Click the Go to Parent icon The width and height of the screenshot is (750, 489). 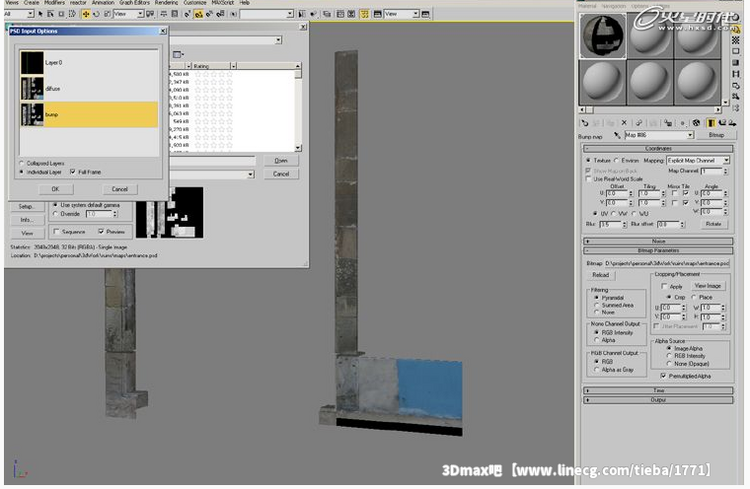[x=722, y=123]
